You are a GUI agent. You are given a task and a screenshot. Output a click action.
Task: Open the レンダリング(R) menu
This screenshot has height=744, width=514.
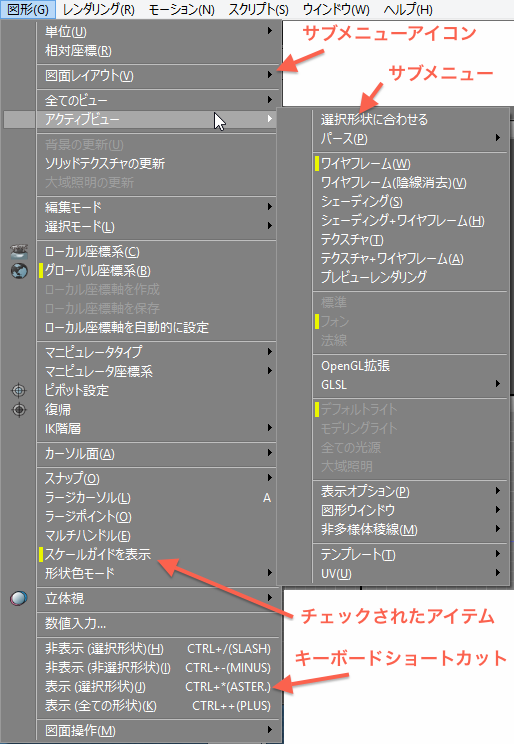(x=99, y=9)
